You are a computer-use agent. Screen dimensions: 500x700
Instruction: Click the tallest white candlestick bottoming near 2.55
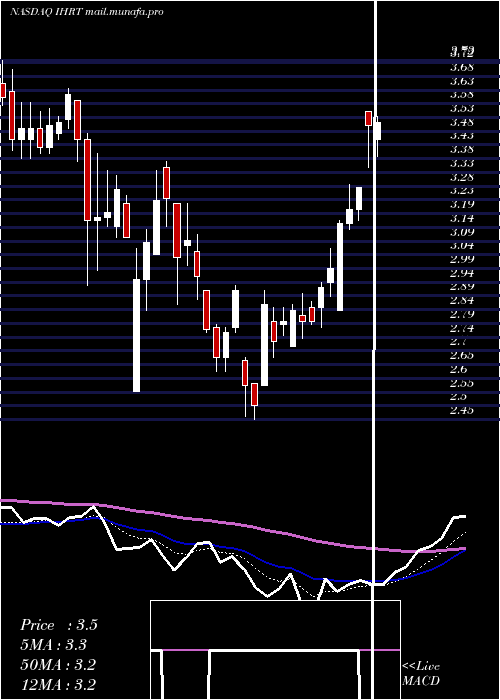pos(136,336)
